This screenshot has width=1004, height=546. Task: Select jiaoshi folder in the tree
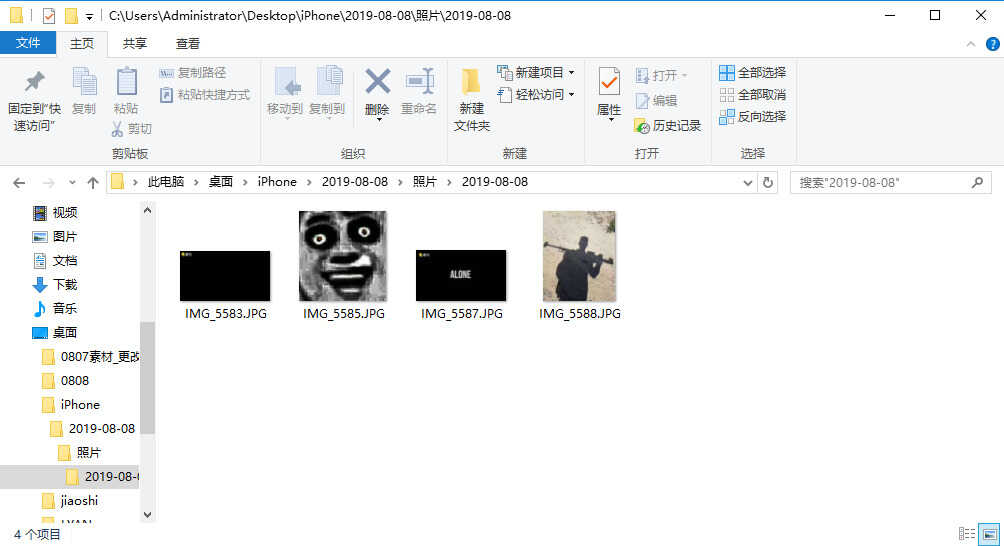click(x=70, y=501)
